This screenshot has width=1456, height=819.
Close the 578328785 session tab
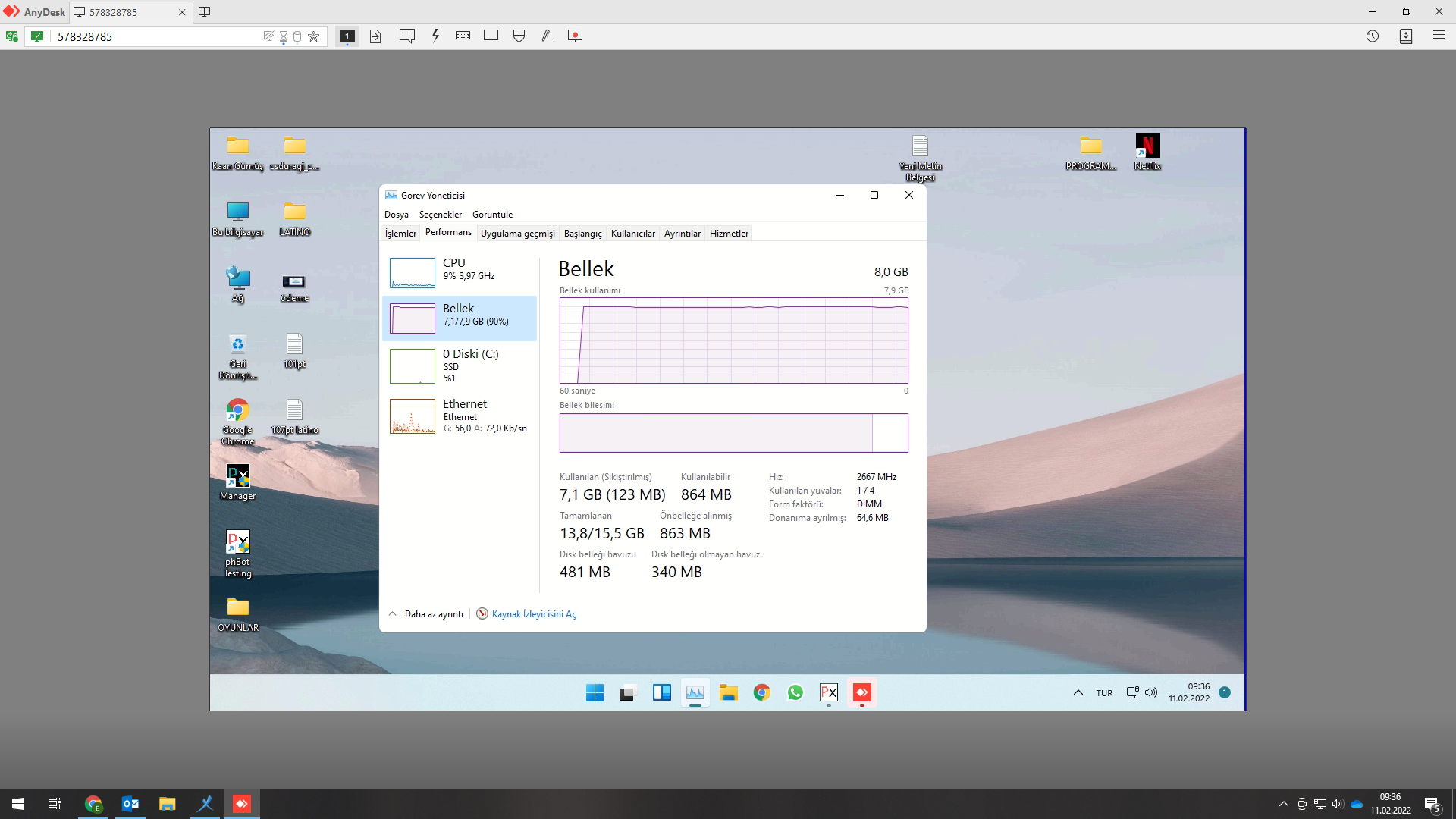pyautogui.click(x=182, y=12)
